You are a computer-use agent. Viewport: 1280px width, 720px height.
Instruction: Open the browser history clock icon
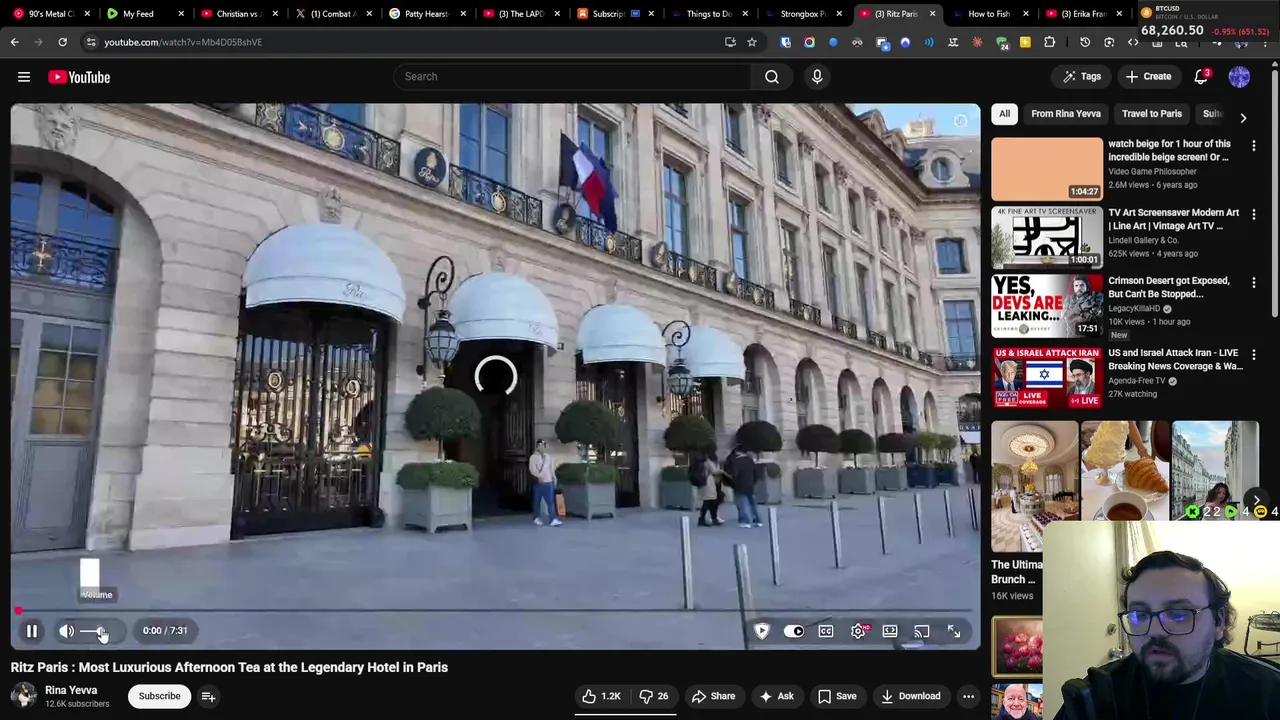click(x=1085, y=42)
